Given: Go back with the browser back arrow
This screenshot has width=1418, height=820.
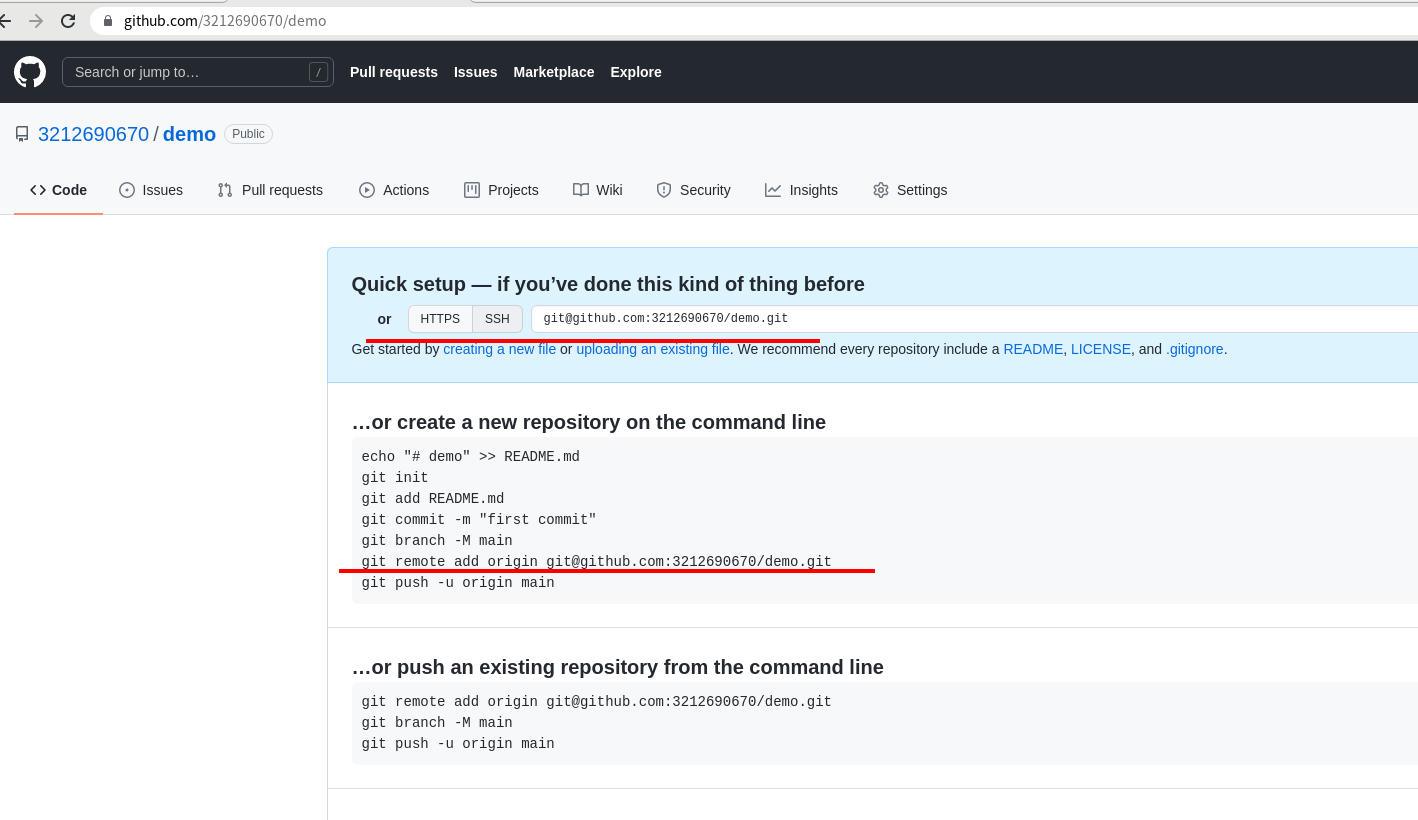Looking at the screenshot, I should (5, 21).
